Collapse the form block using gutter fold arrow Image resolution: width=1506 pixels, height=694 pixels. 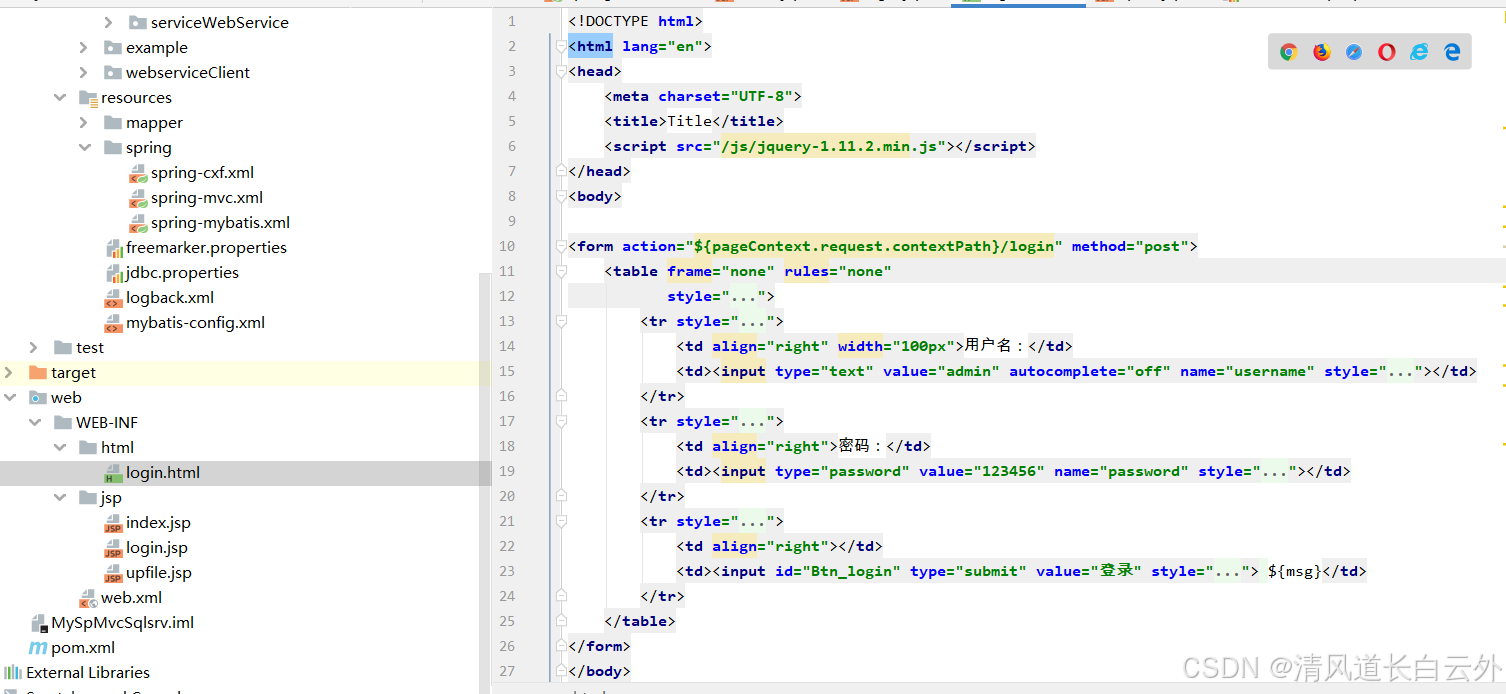coord(560,246)
